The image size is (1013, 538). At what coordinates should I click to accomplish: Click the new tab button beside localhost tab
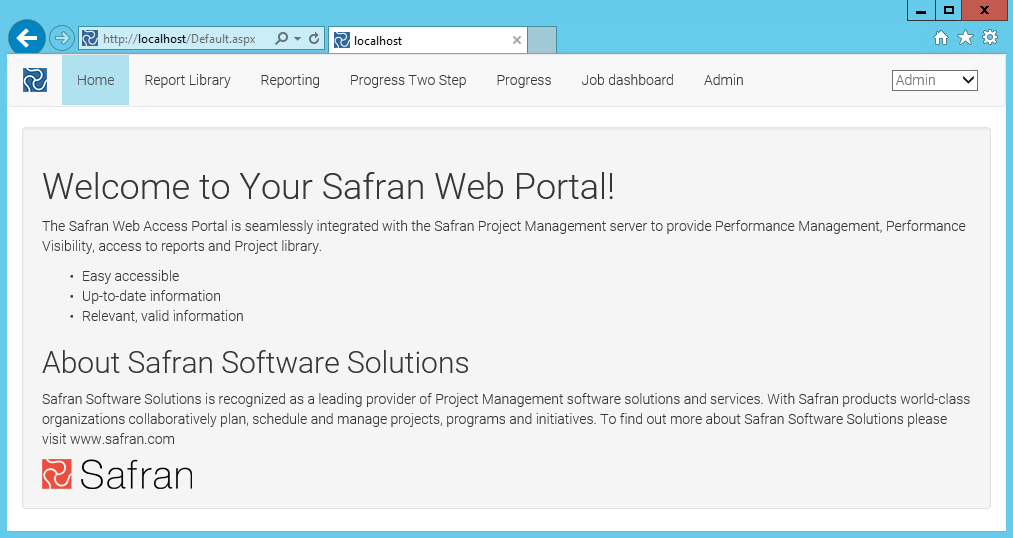click(542, 41)
